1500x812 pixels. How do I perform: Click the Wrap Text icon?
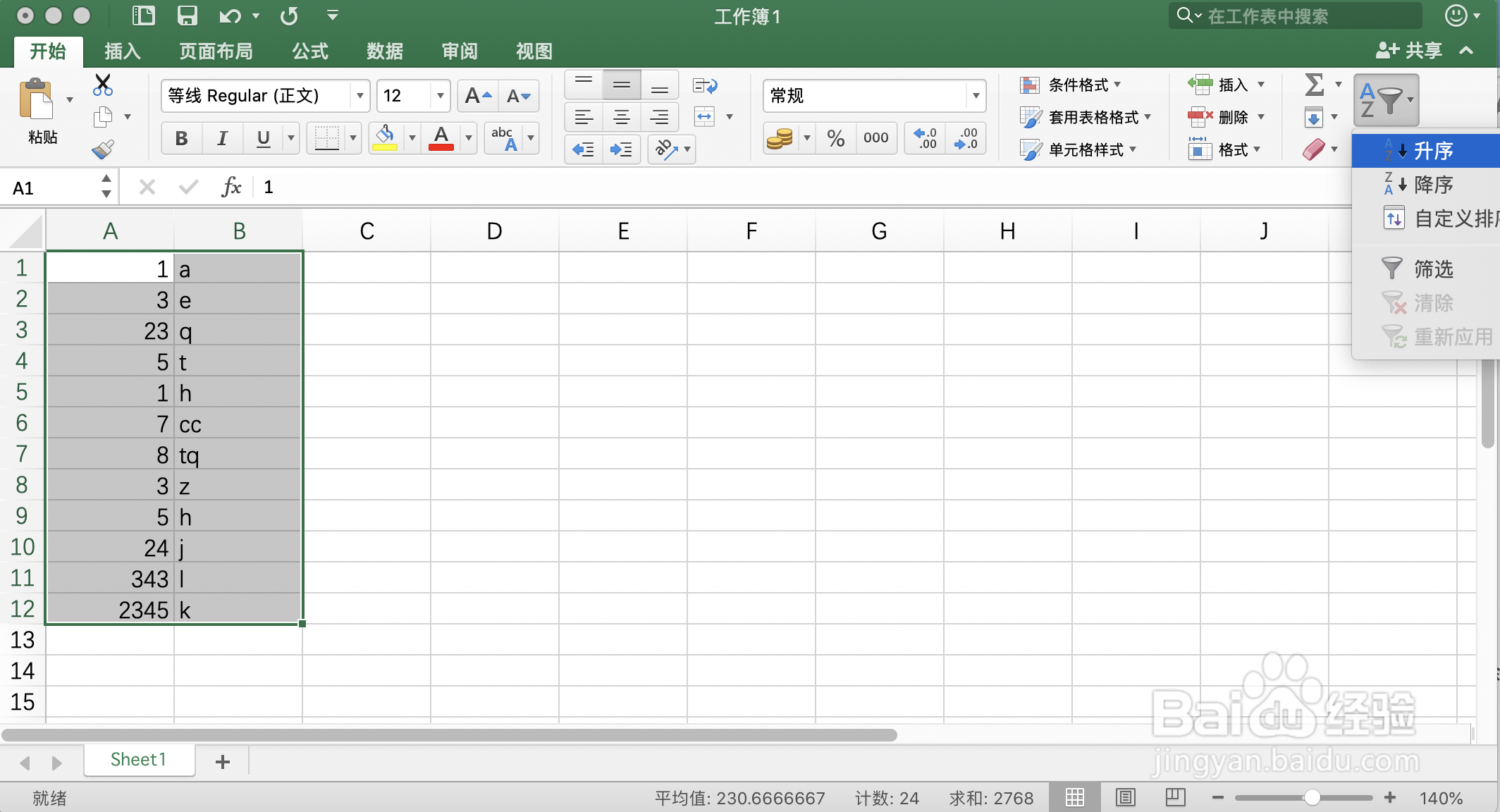click(x=704, y=86)
